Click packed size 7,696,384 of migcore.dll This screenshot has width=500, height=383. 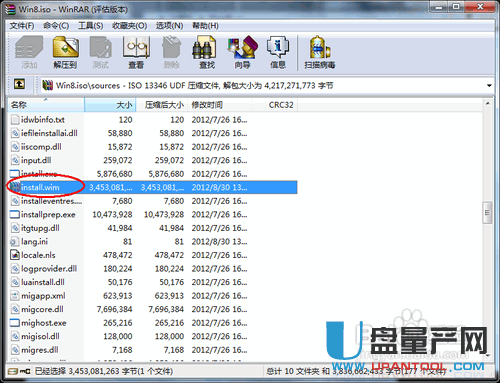point(166,309)
